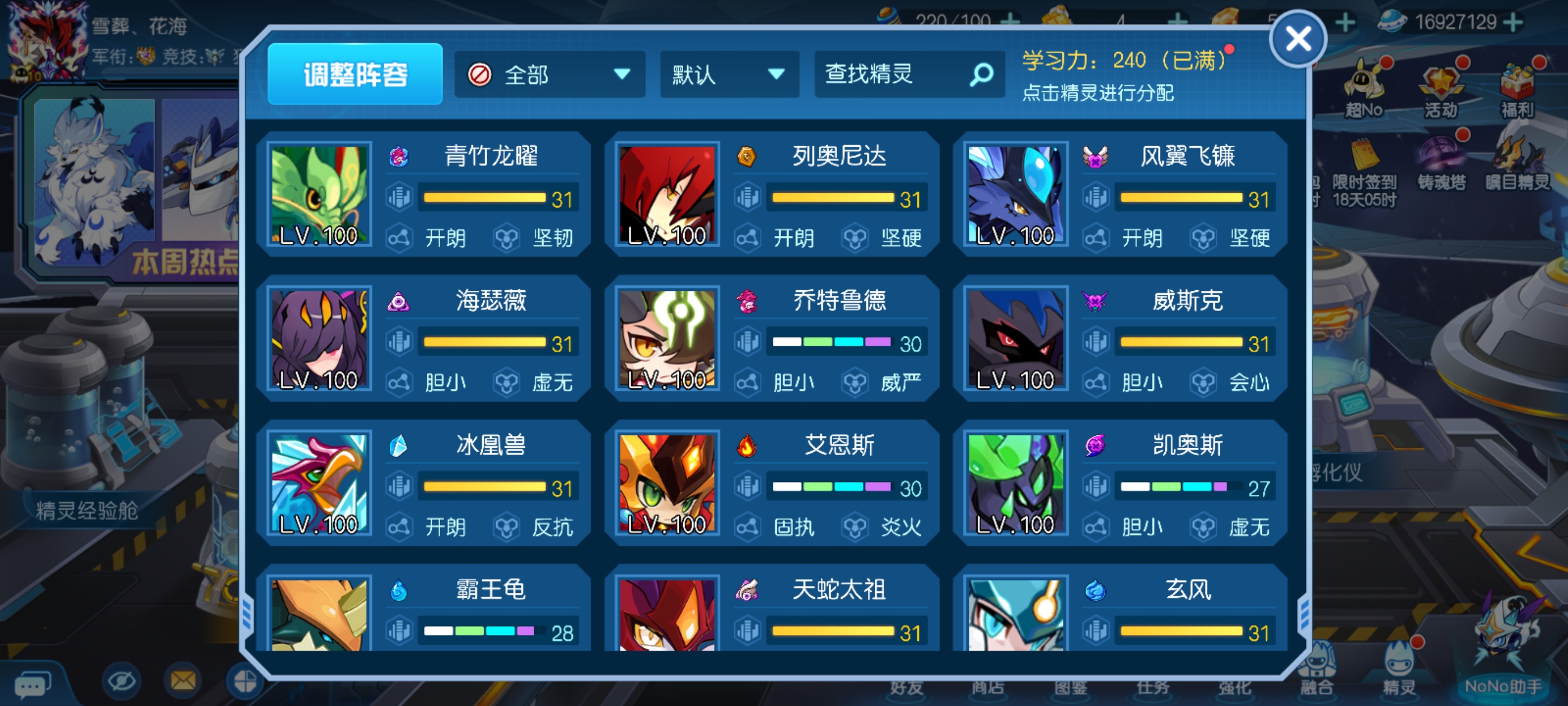
Task: Click the eye visibility icon at bottom left
Action: pyautogui.click(x=121, y=680)
